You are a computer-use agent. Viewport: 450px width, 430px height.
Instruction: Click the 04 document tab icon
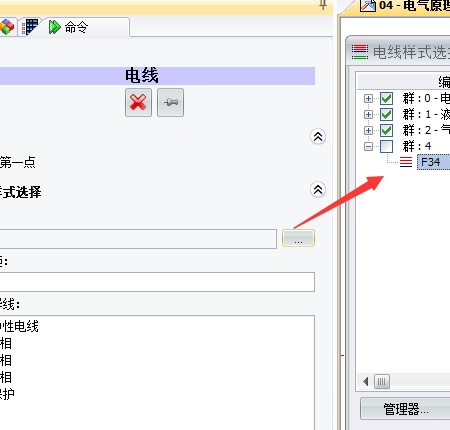pyautogui.click(x=368, y=6)
